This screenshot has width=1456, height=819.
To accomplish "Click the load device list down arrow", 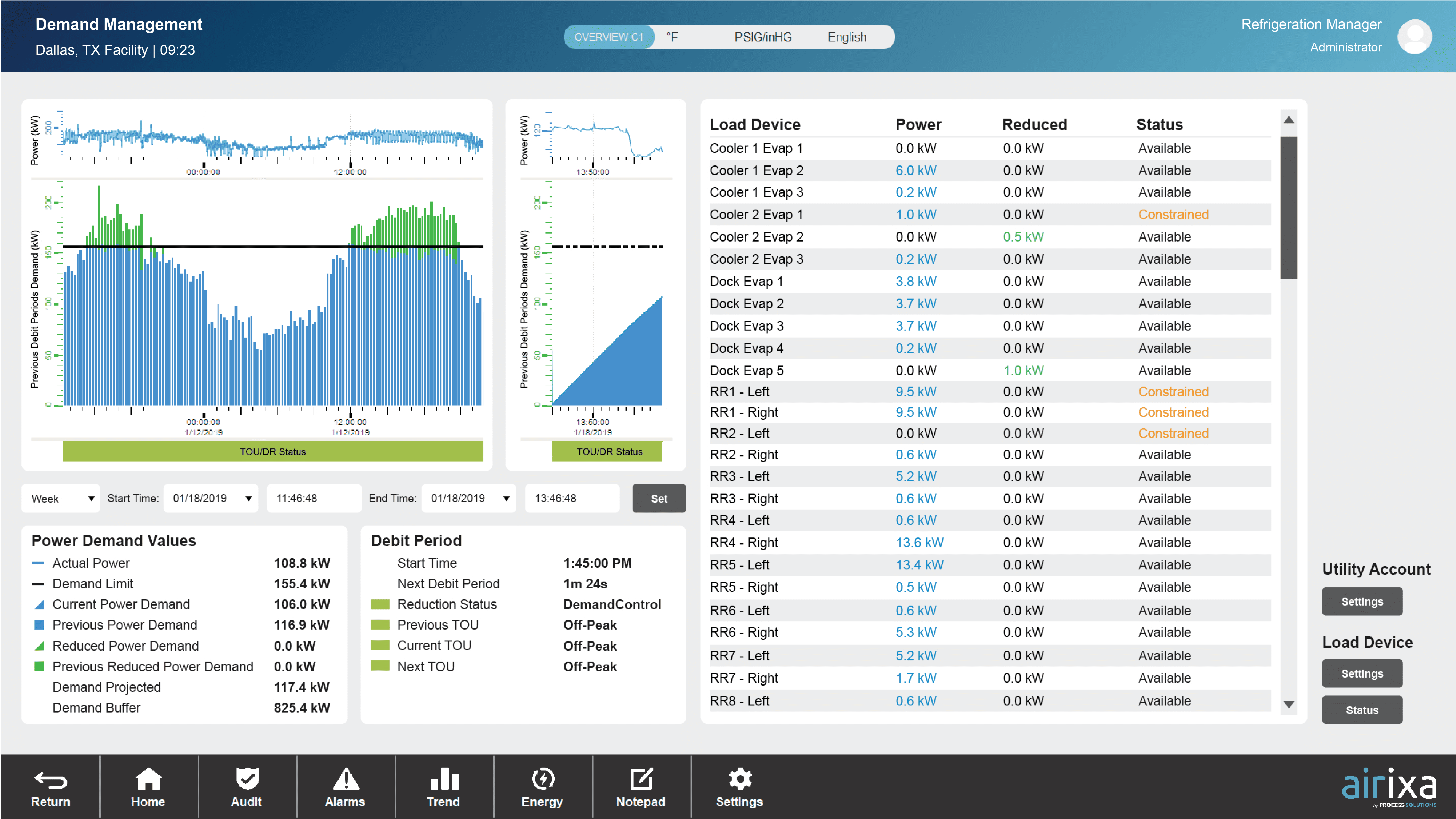I will click(1289, 704).
